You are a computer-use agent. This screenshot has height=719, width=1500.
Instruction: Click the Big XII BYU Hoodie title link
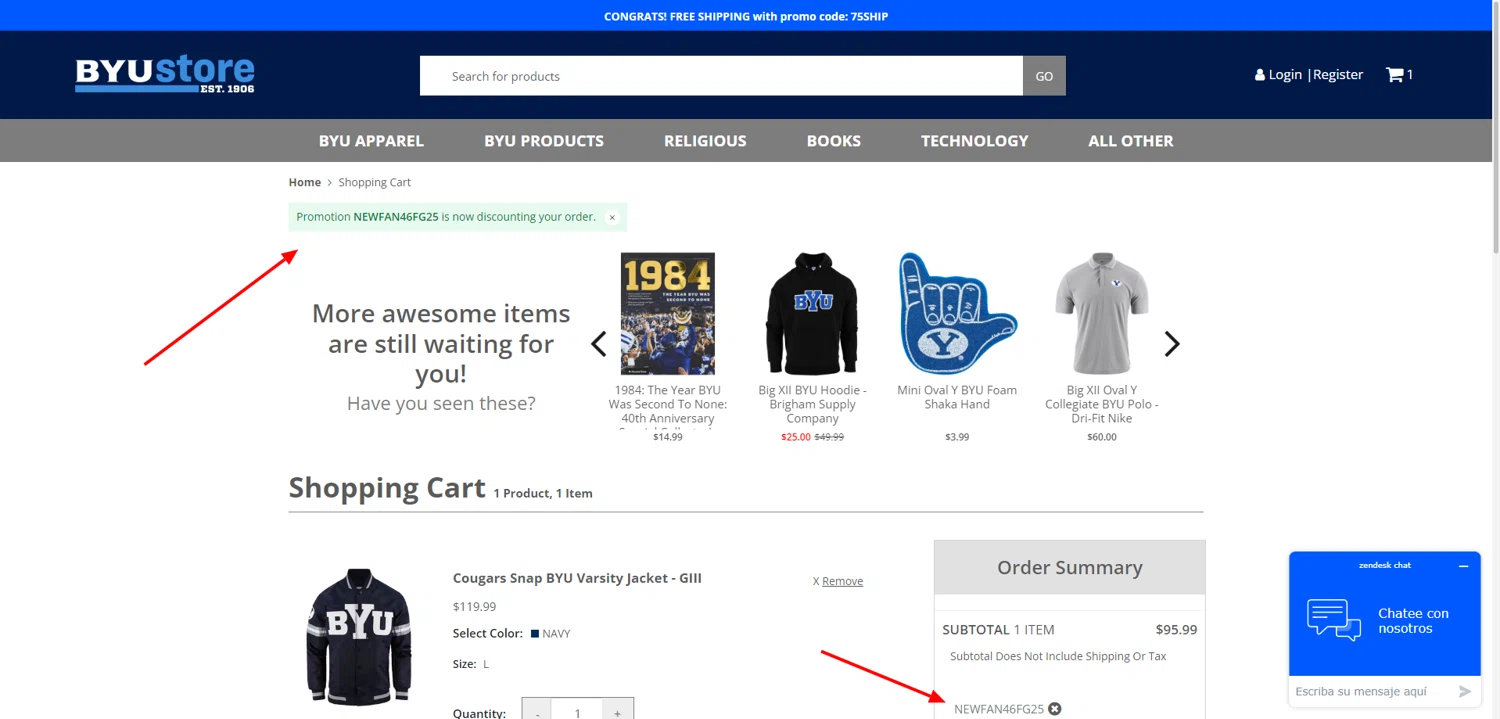[812, 404]
